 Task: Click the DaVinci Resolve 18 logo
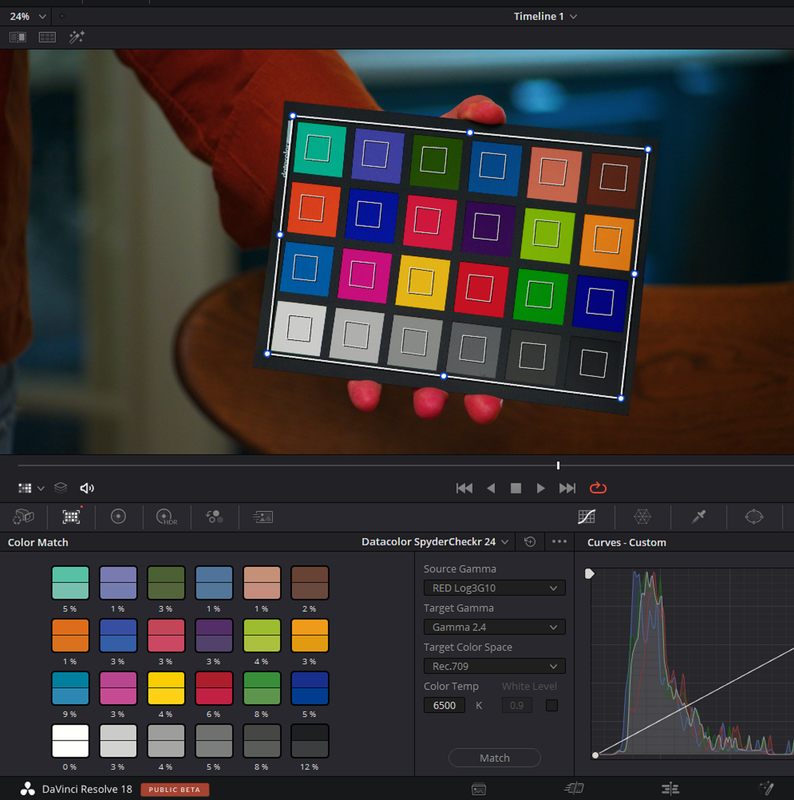pos(28,789)
